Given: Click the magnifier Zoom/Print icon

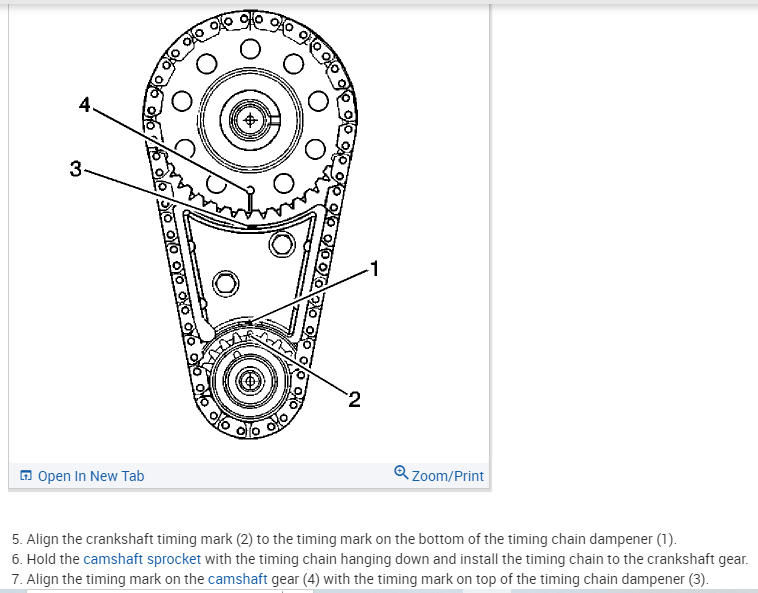Looking at the screenshot, I should point(401,472).
